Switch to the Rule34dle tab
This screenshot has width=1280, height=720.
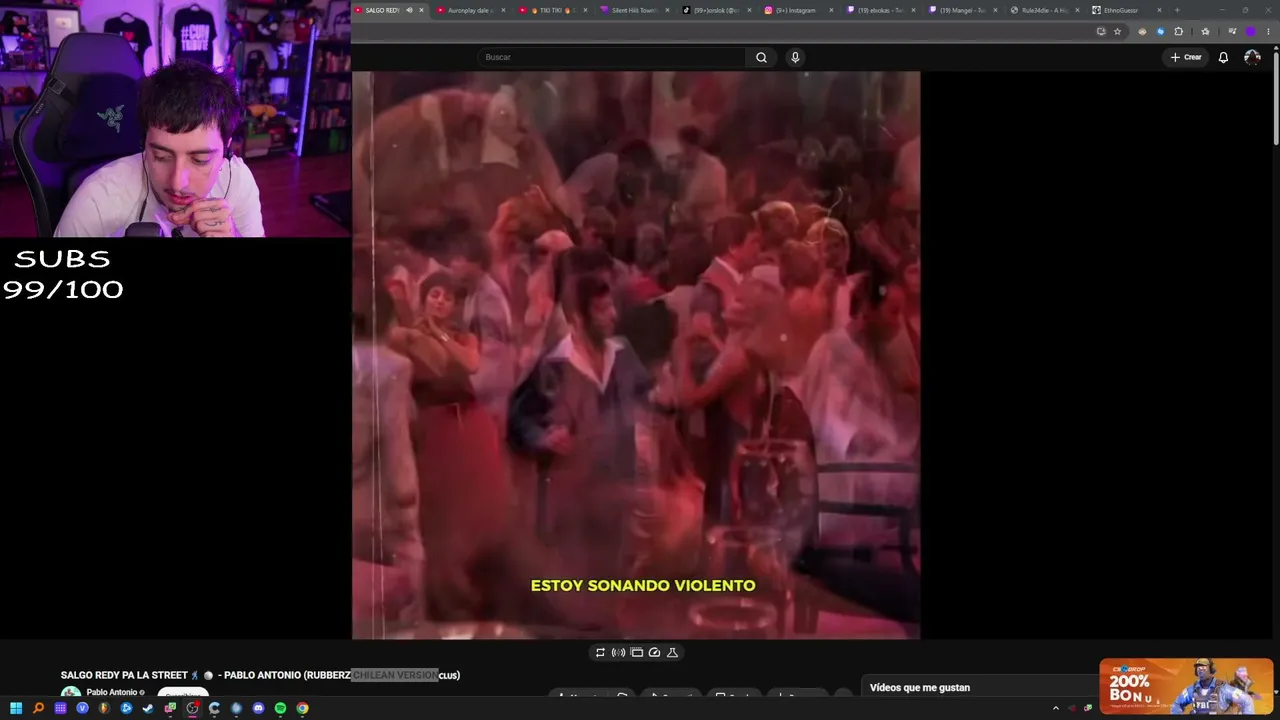point(1044,10)
